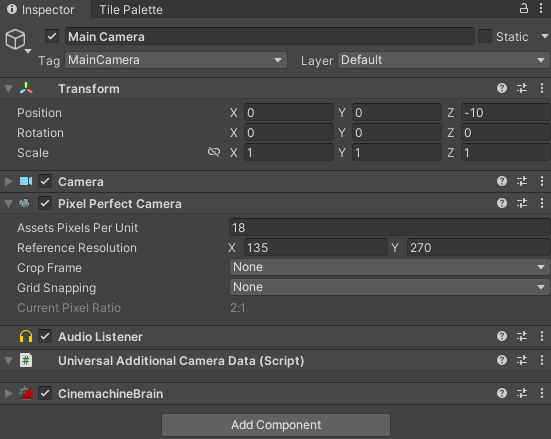The height and width of the screenshot is (439, 551).
Task: Toggle Main Camera active checkbox
Action: click(52, 36)
